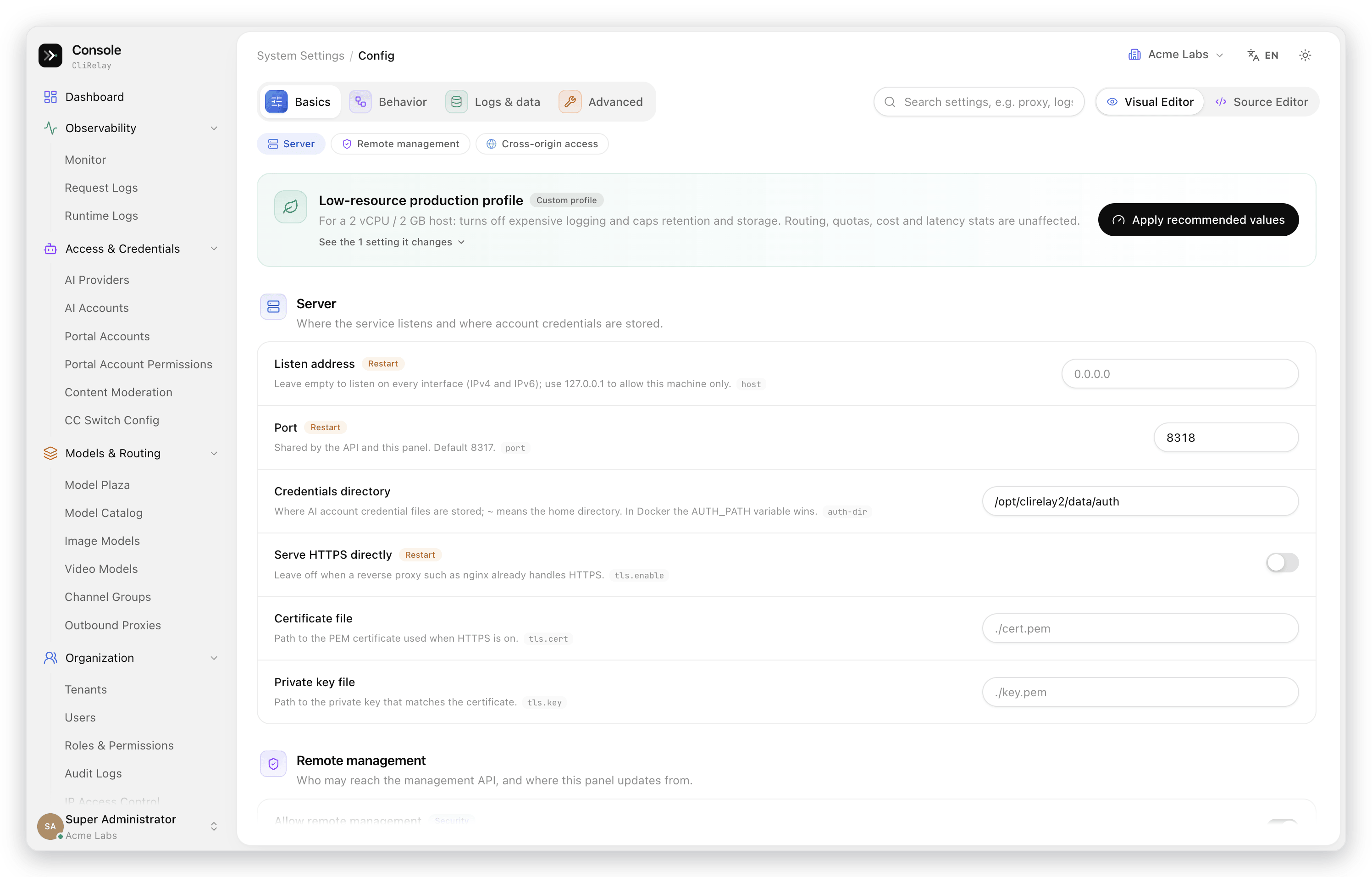1372x877 pixels.
Task: Click the search magnifier icon
Action: pyautogui.click(x=890, y=102)
